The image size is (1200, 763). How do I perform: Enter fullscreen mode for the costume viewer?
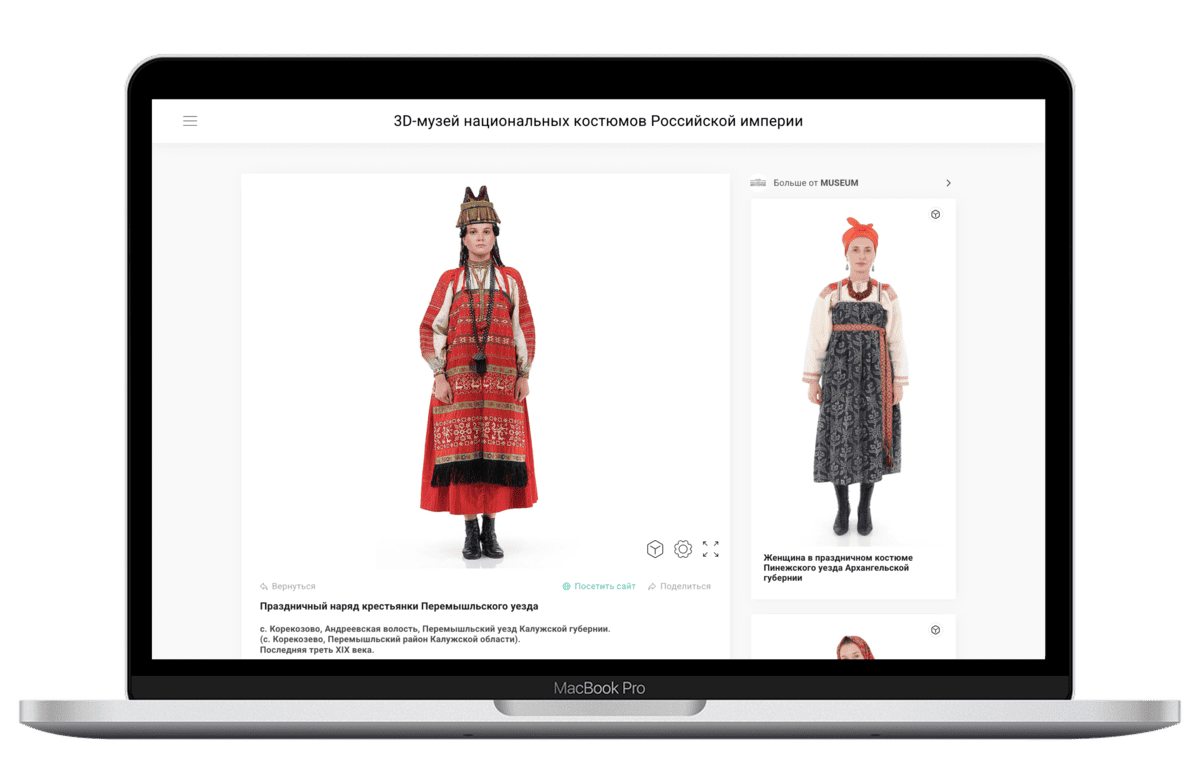[711, 549]
